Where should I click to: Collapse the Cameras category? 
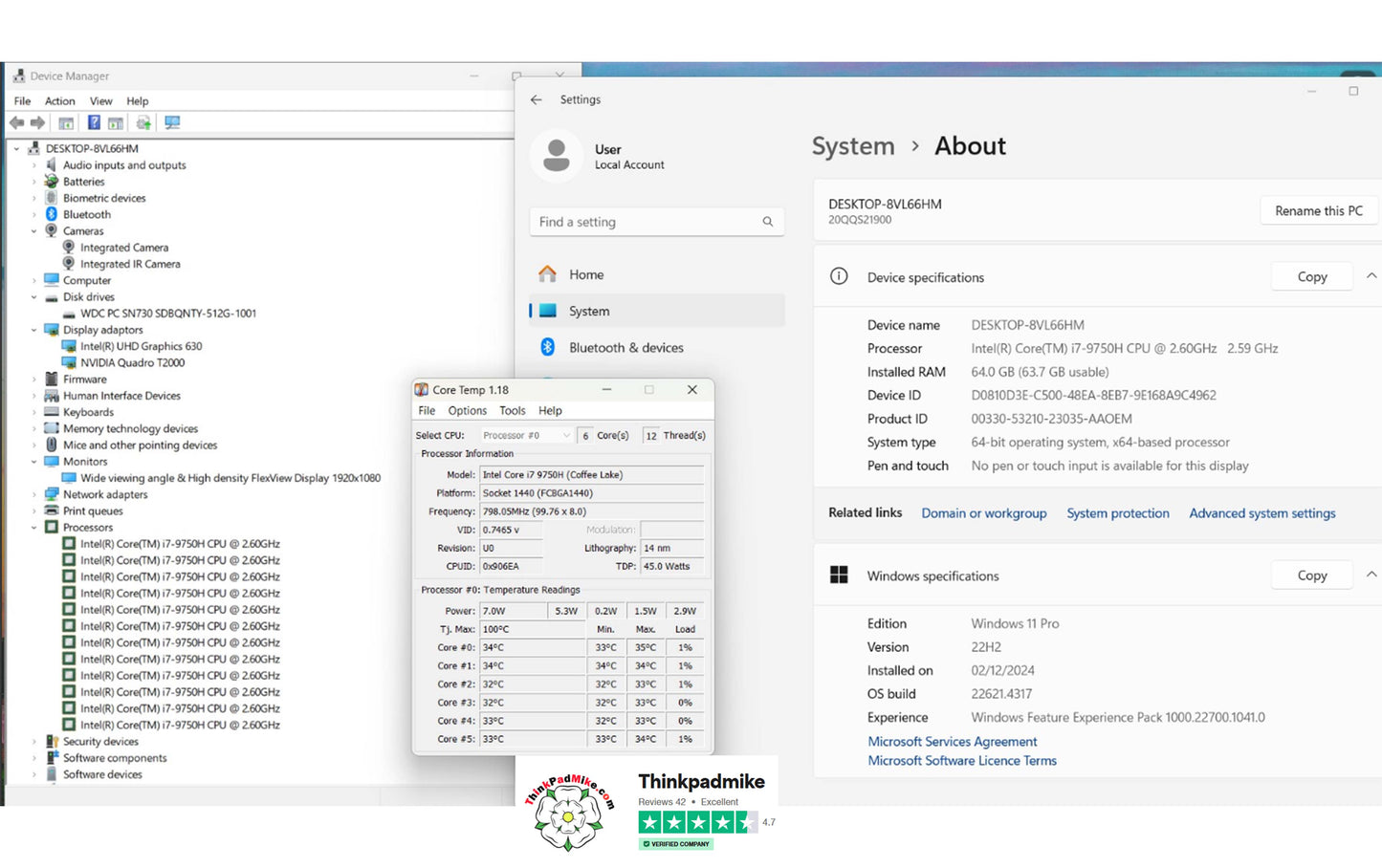(34, 231)
